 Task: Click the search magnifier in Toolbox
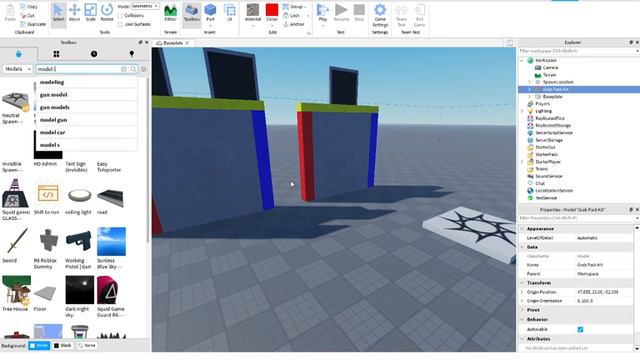coord(133,69)
